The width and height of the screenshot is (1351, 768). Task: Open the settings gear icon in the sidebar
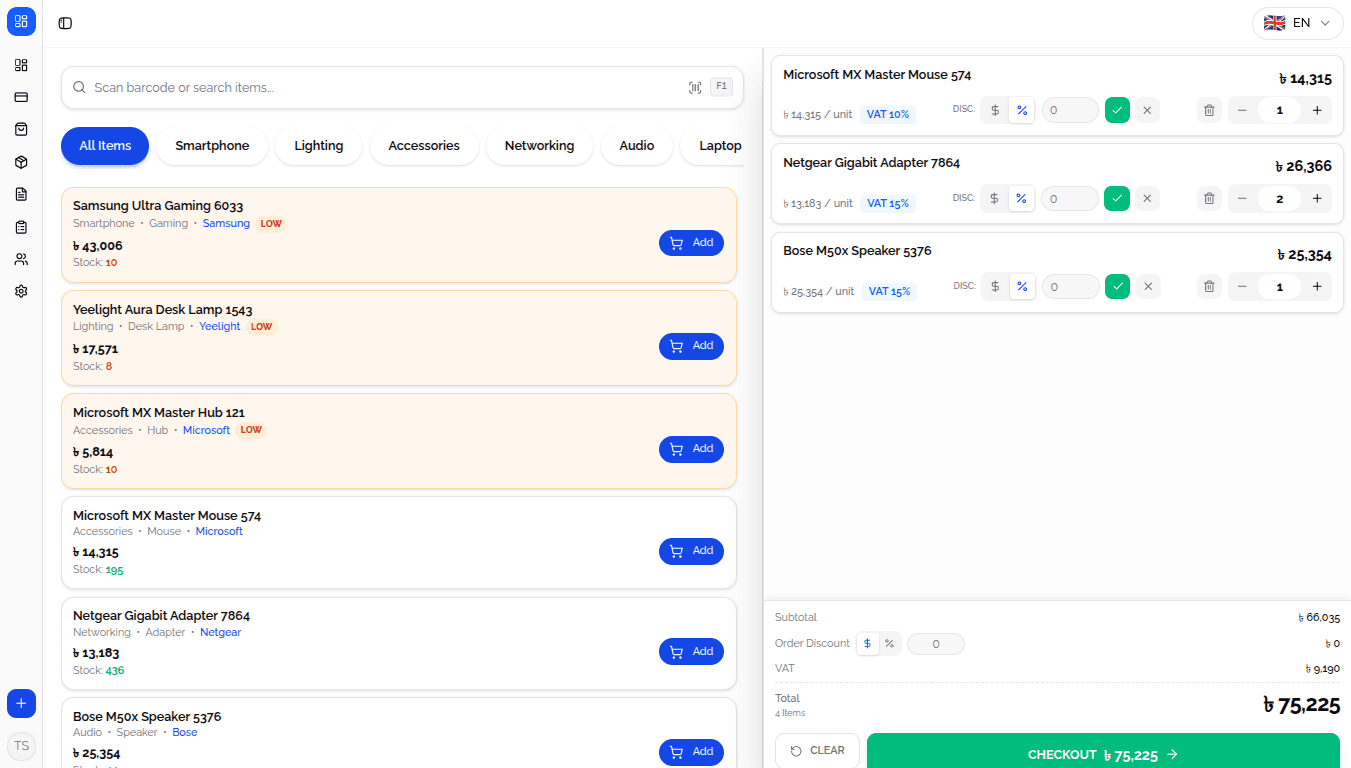(21, 291)
